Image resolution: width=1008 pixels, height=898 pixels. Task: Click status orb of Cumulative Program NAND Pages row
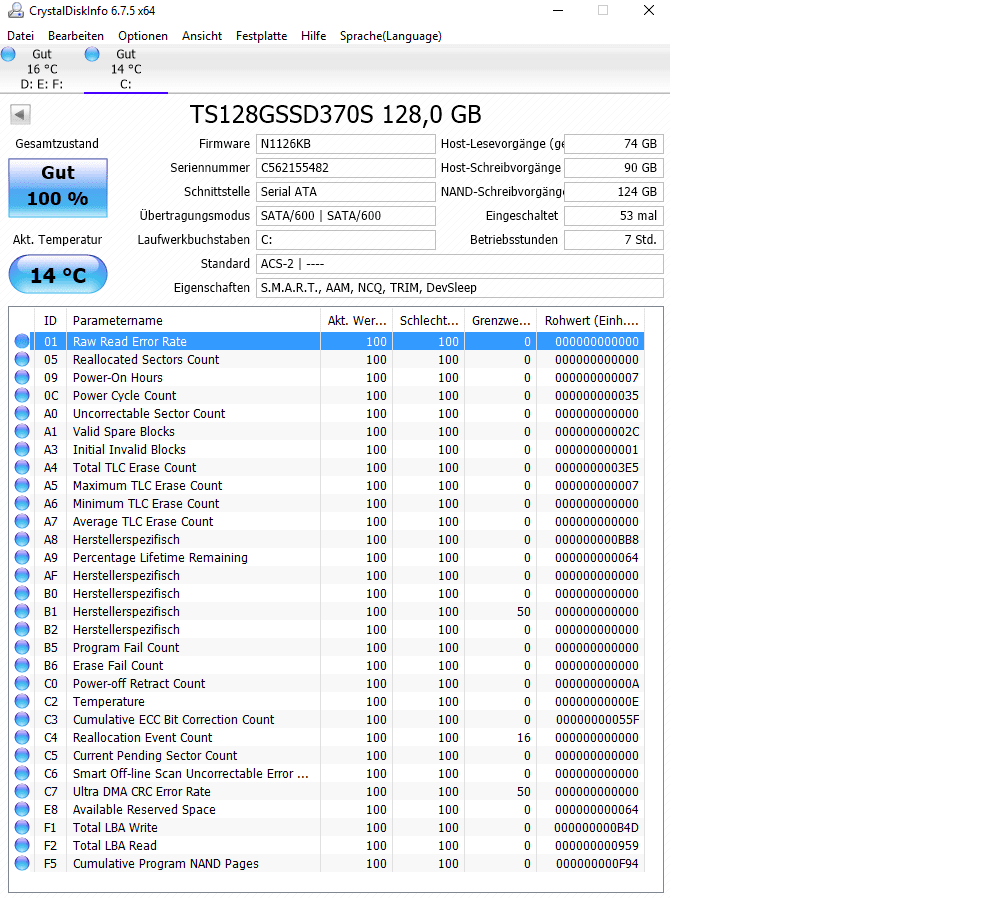[x=22, y=863]
